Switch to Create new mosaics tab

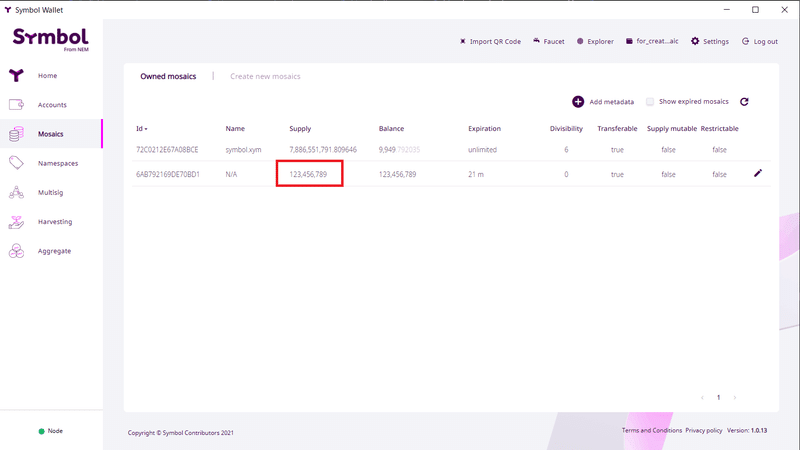(x=265, y=77)
